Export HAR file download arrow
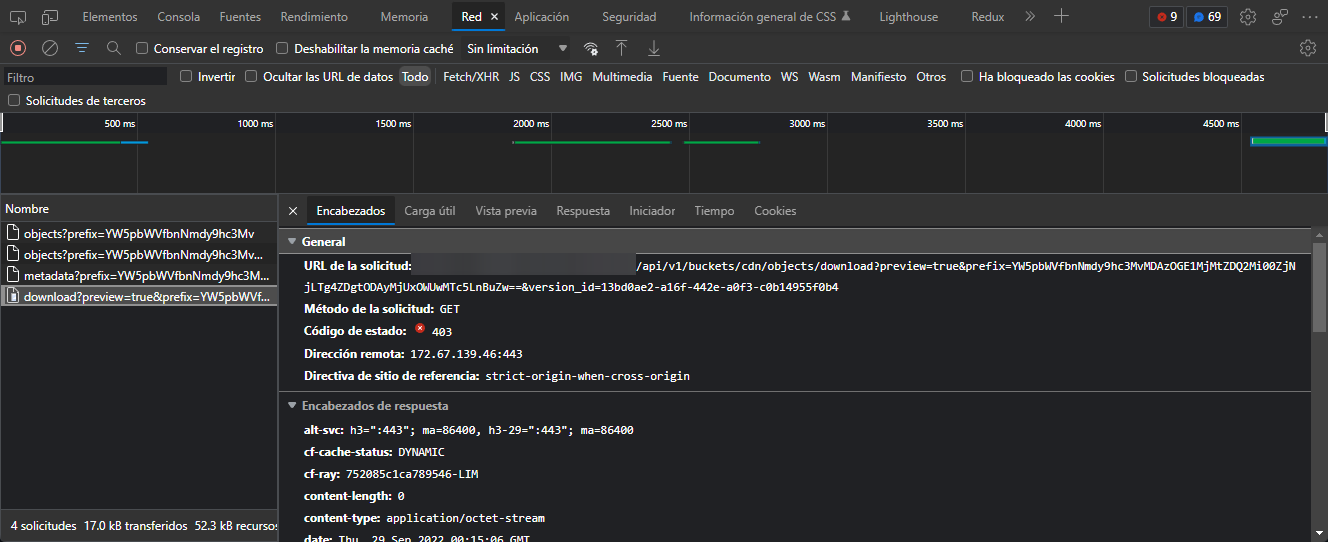 (x=653, y=48)
